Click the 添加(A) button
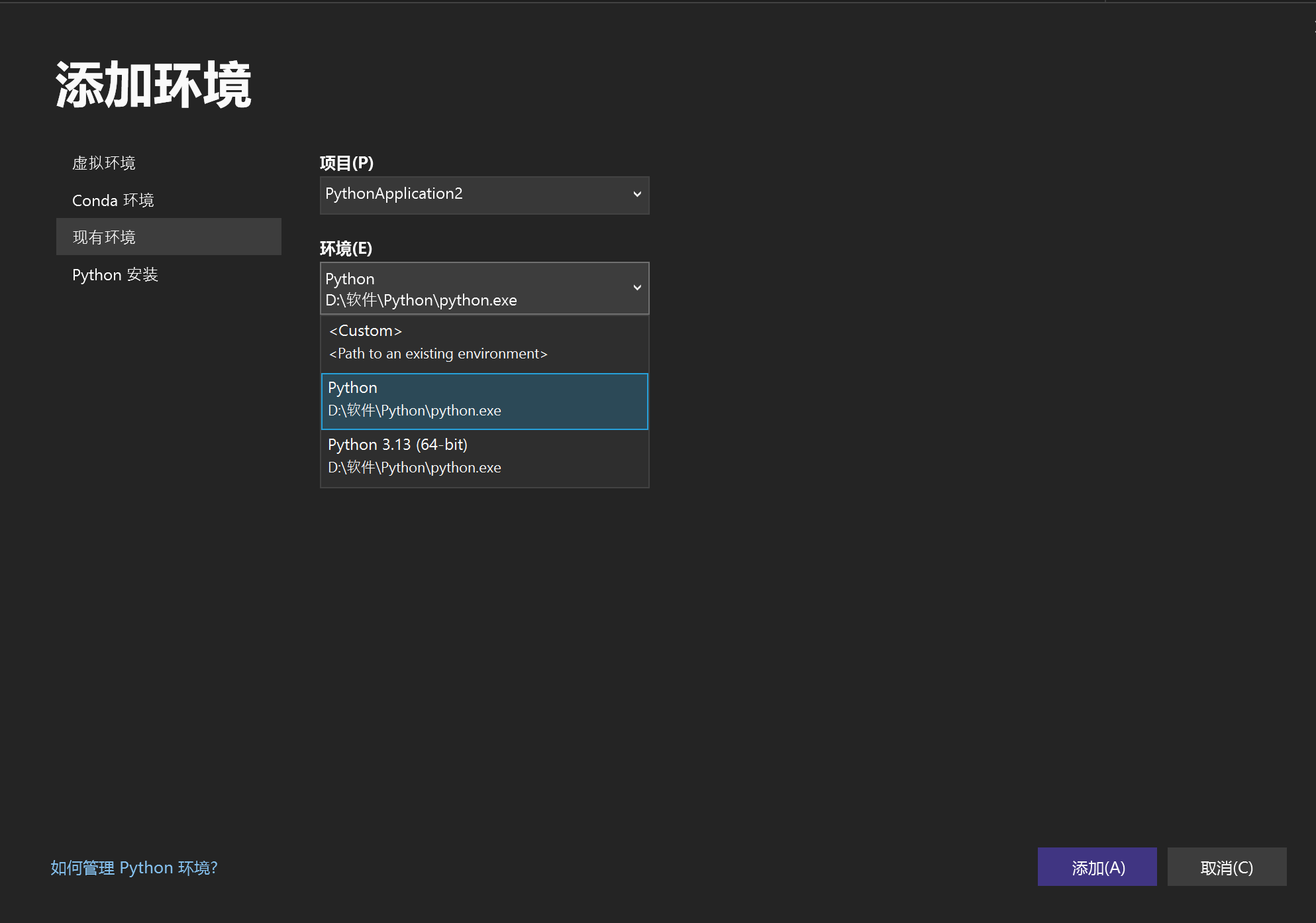This screenshot has width=1316, height=923. pos(1097,867)
